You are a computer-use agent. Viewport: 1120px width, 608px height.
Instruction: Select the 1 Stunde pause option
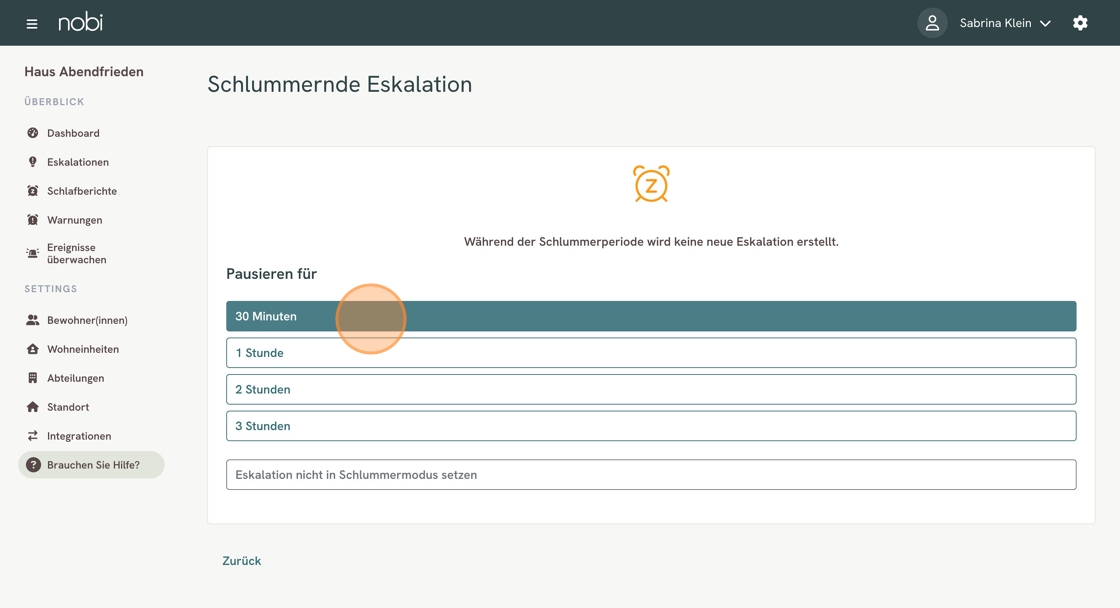tap(651, 353)
